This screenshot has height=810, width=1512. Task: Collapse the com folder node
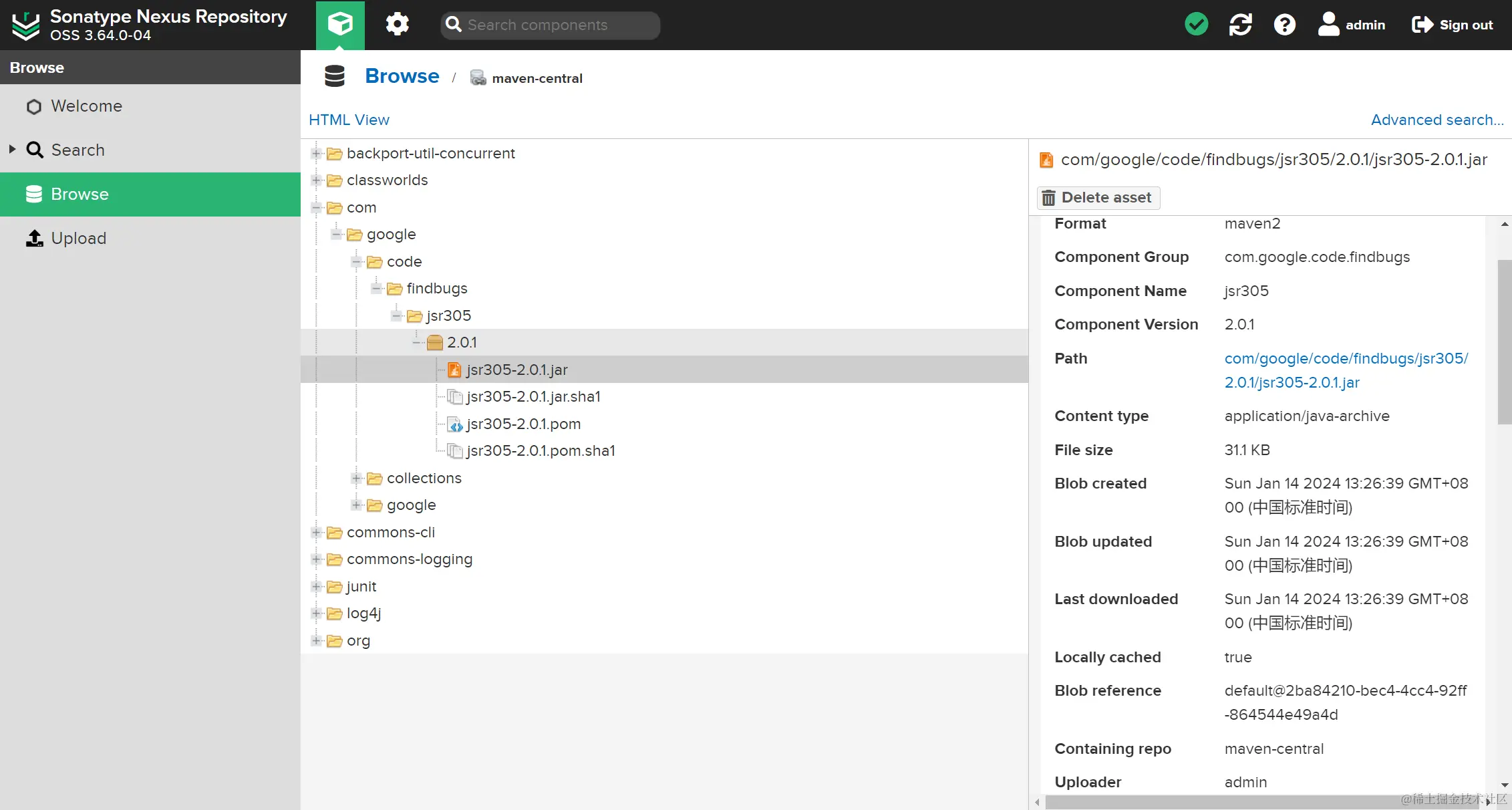pyautogui.click(x=317, y=208)
